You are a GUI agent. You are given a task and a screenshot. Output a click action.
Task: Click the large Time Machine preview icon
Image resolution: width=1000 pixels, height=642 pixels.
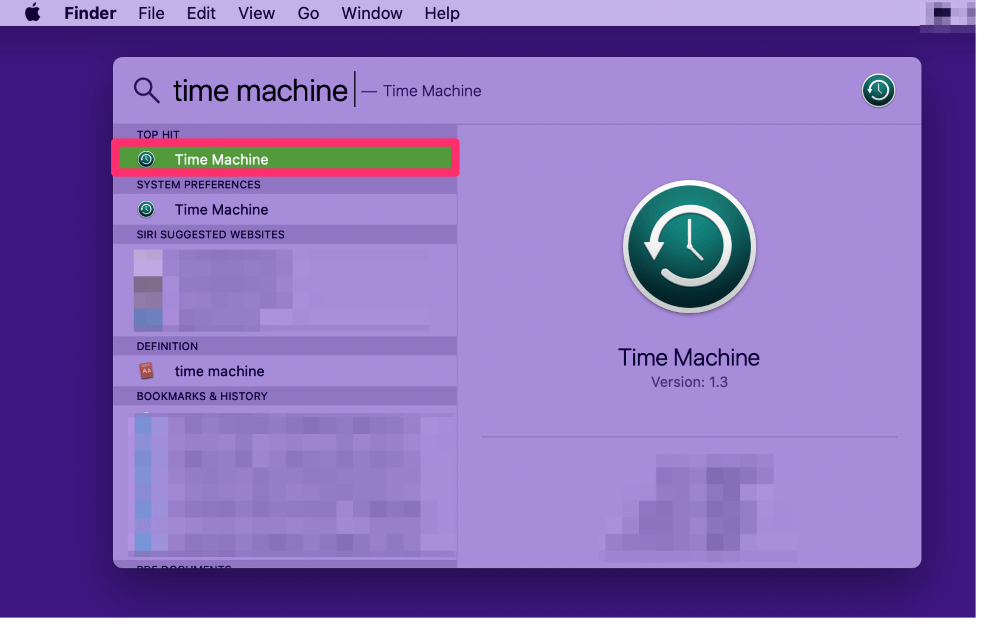point(689,247)
